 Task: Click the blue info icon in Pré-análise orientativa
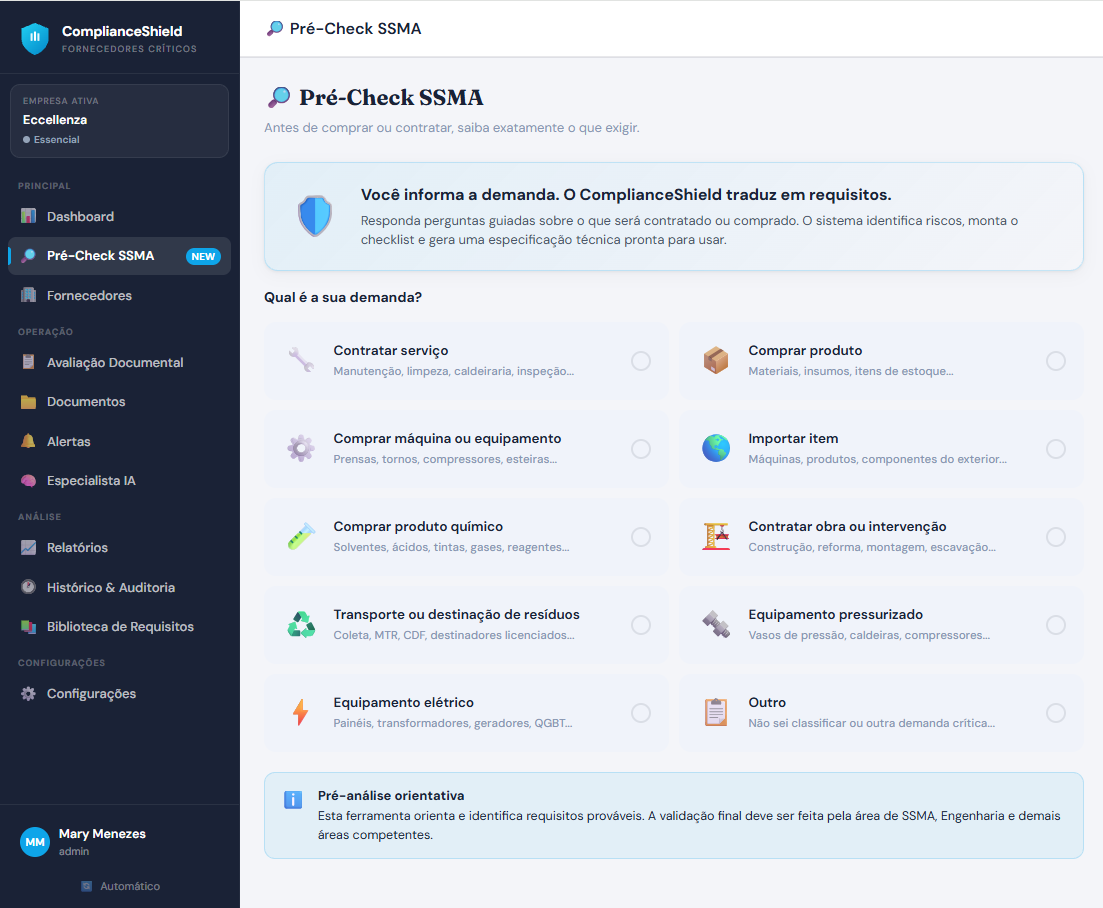[293, 800]
